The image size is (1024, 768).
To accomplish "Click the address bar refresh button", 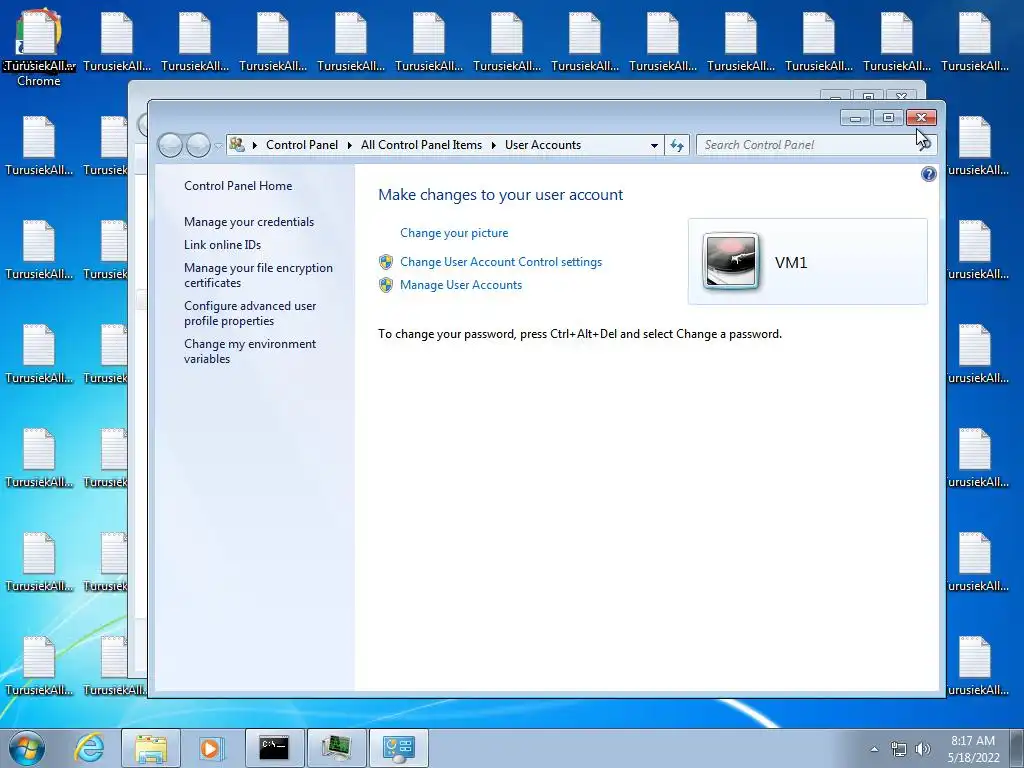I will (677, 145).
